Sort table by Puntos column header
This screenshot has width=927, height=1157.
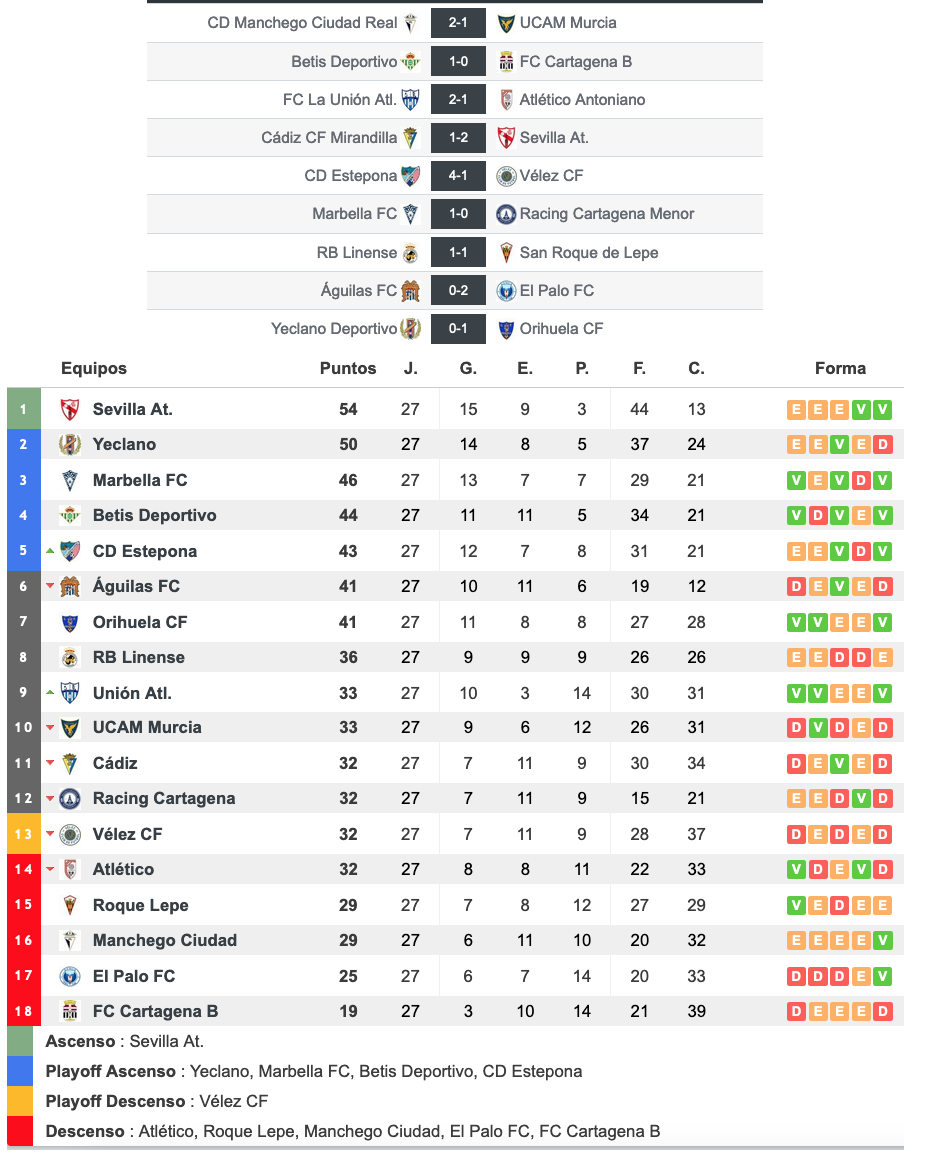pos(348,368)
